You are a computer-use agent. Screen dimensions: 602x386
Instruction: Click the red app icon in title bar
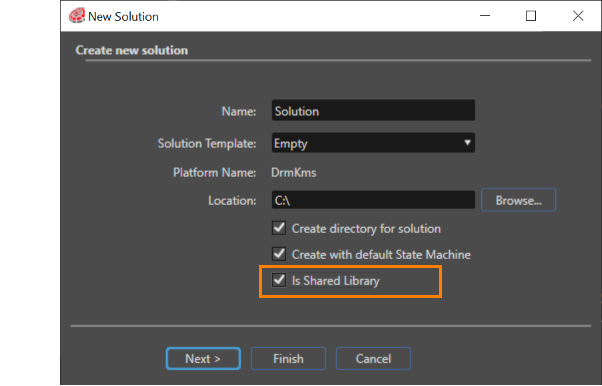pyautogui.click(x=77, y=16)
